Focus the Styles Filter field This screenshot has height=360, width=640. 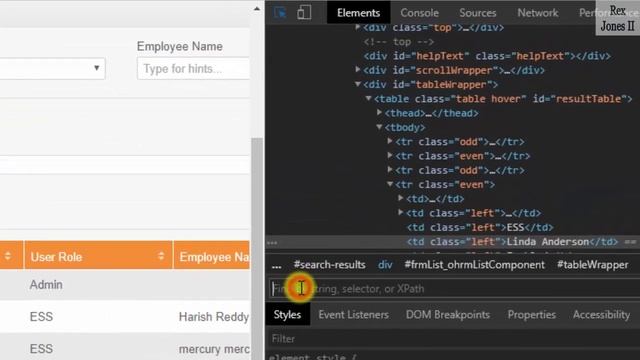(453, 339)
